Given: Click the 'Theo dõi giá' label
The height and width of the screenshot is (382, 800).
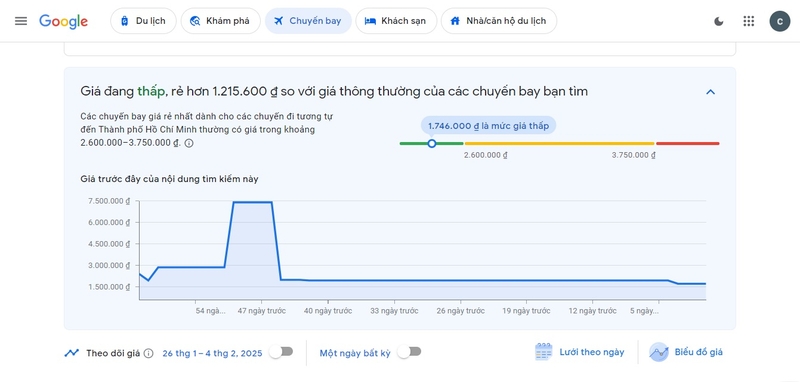Looking at the screenshot, I should (113, 353).
